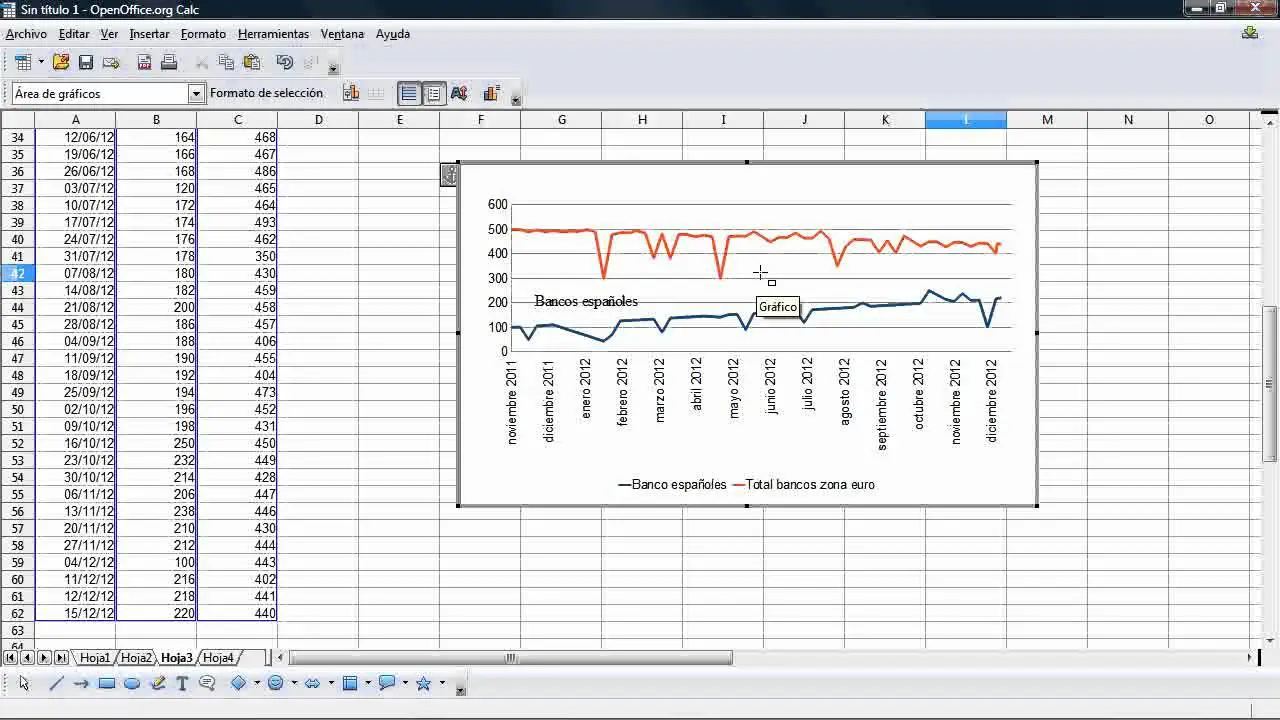Viewport: 1280px width, 720px height.
Task: Click the Undo icon
Action: pos(284,62)
